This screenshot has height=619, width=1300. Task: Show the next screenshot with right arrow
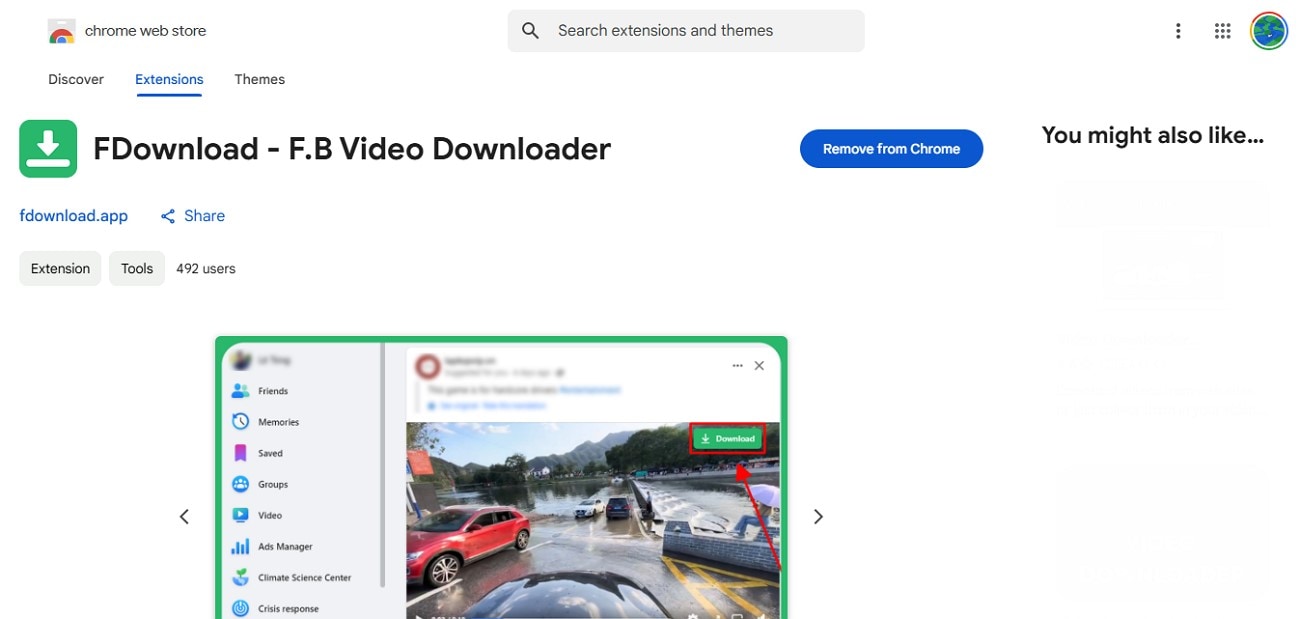(818, 517)
